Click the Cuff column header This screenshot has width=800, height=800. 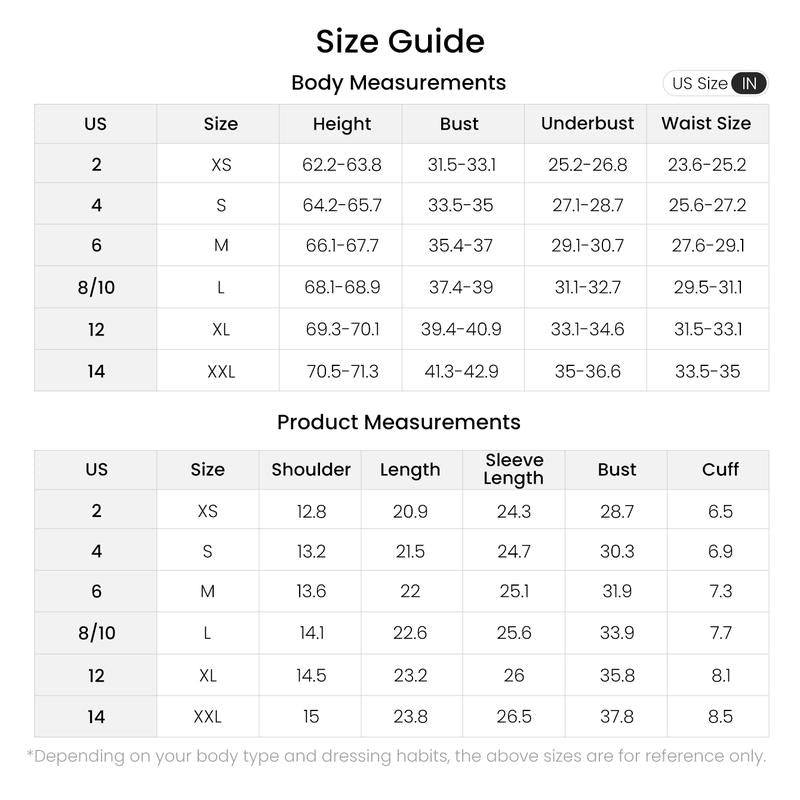coord(720,469)
